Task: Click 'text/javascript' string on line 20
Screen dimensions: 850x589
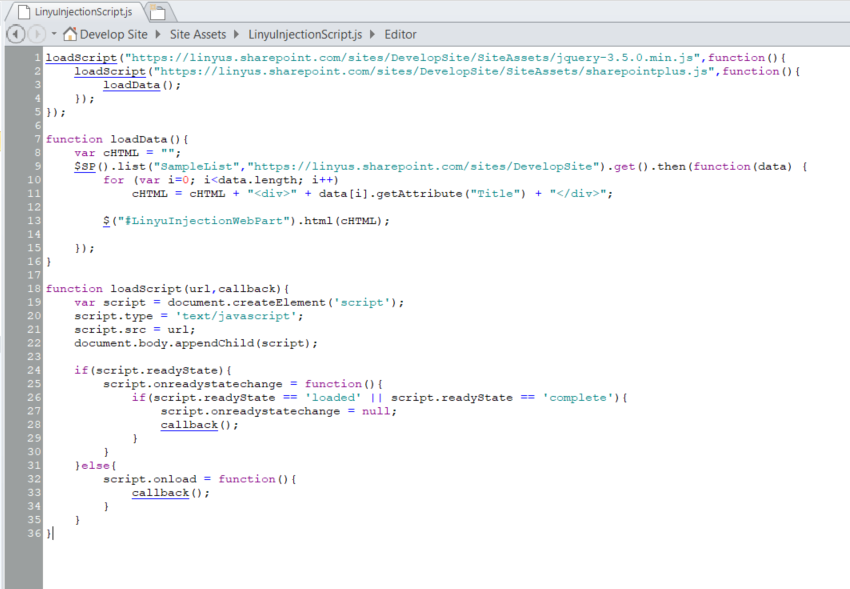Action: (x=236, y=316)
